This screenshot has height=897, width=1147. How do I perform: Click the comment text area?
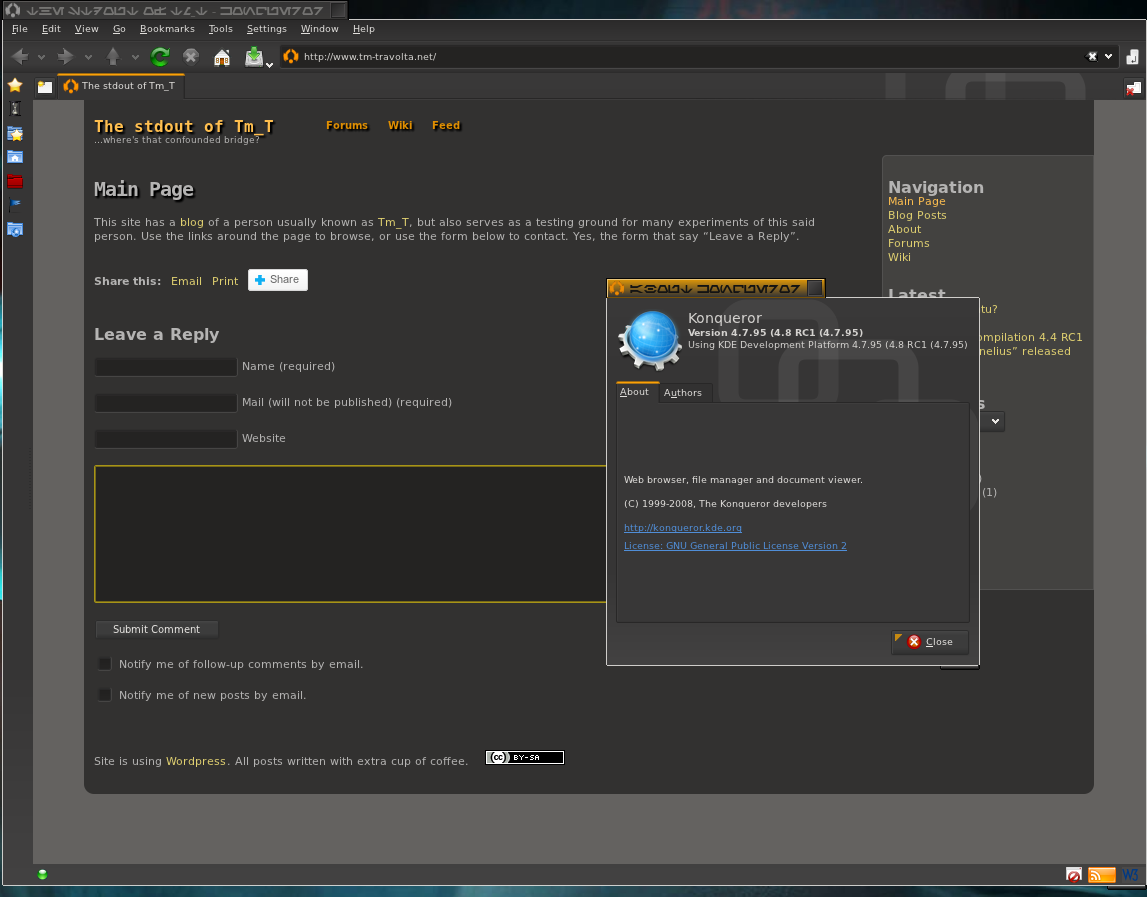coord(350,534)
